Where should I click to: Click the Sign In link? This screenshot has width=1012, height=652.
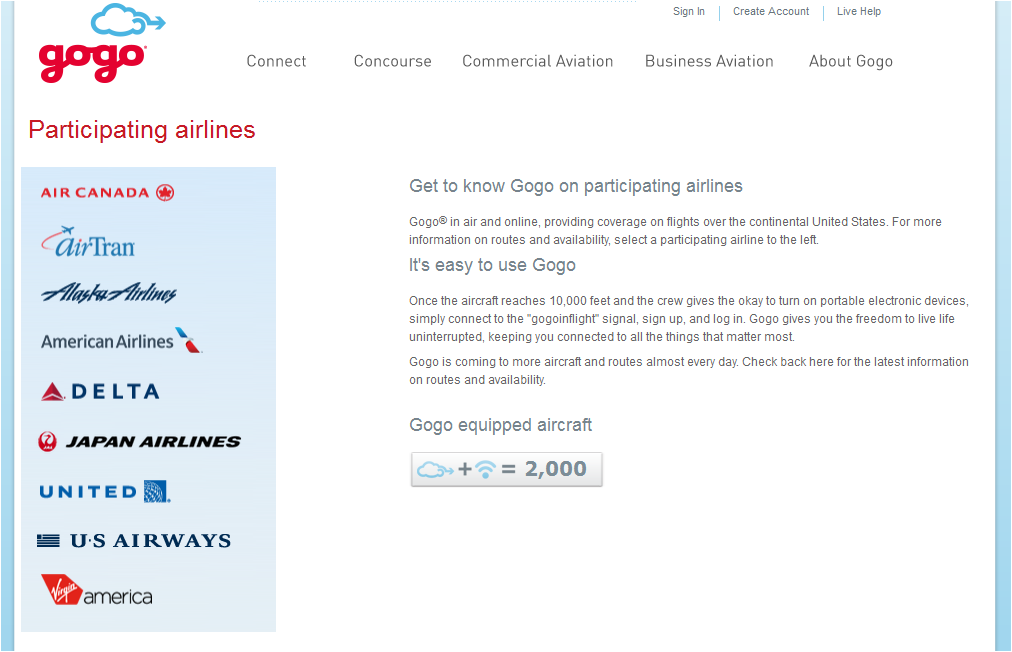(x=689, y=12)
